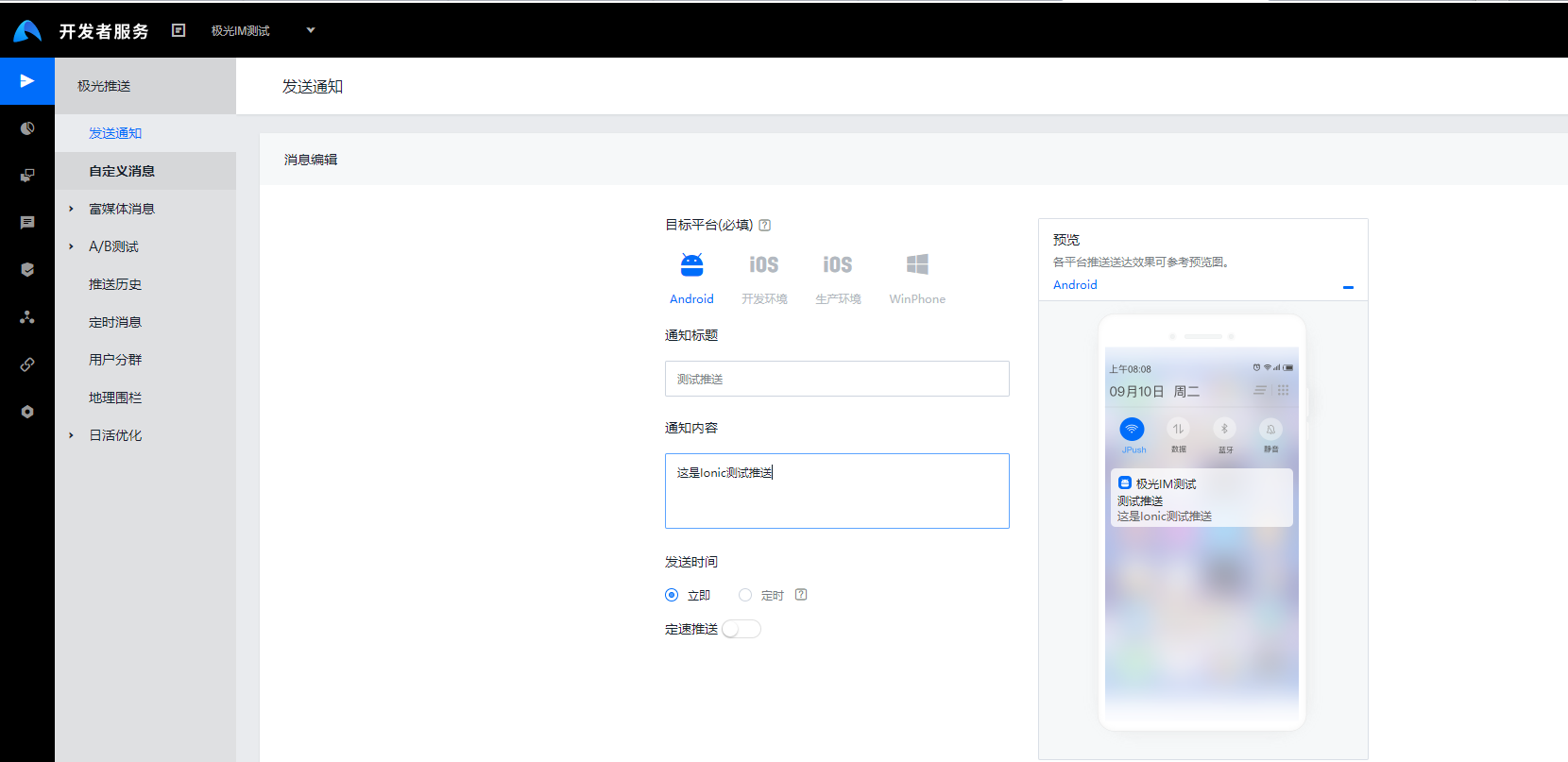The width and height of the screenshot is (1568, 762).
Task: Click the 通知标题 input field
Action: (837, 379)
